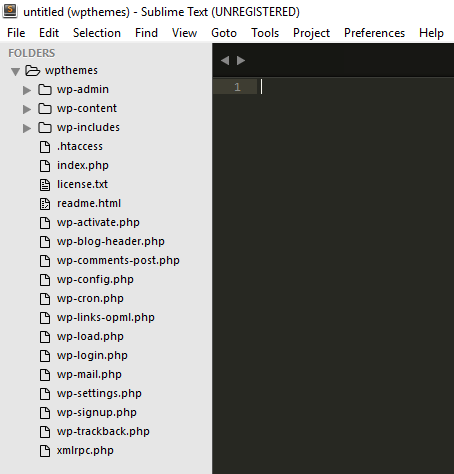This screenshot has height=474, width=454.
Task: Click the open wpthemes folder icon
Action: tap(33, 70)
